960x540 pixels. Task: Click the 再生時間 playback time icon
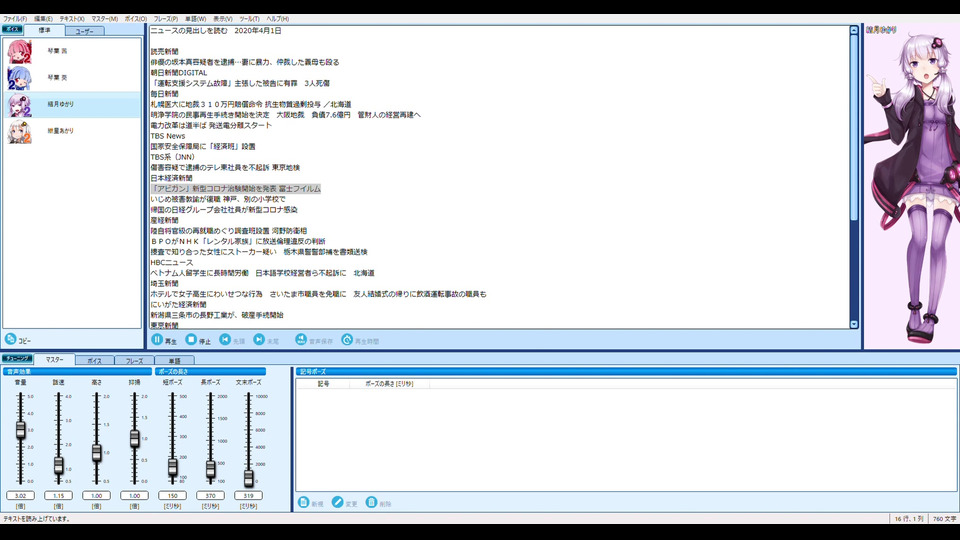click(347, 339)
